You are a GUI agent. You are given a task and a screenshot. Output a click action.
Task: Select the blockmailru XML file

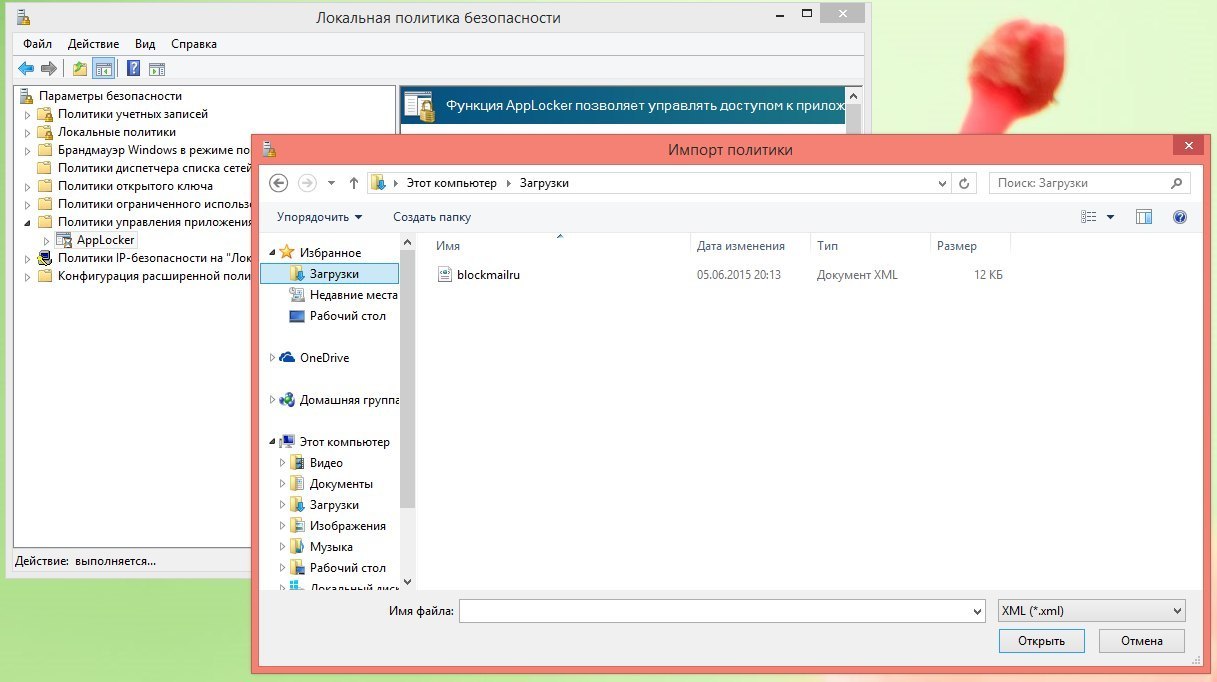488,275
